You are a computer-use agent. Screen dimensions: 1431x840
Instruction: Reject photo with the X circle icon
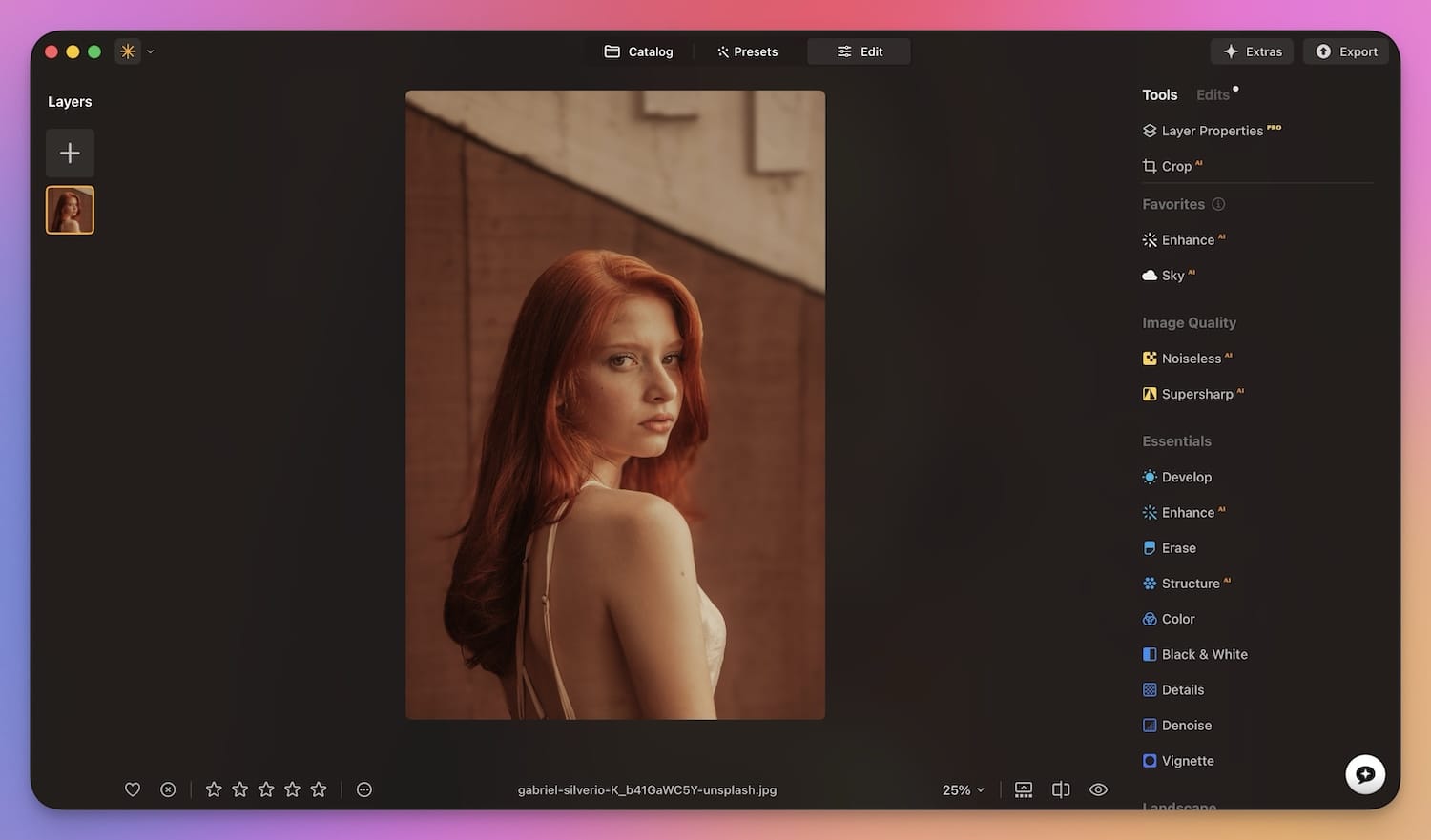pyautogui.click(x=168, y=789)
